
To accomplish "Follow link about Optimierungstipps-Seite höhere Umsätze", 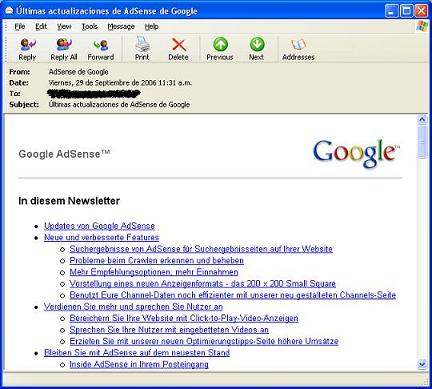I will [x=204, y=341].
